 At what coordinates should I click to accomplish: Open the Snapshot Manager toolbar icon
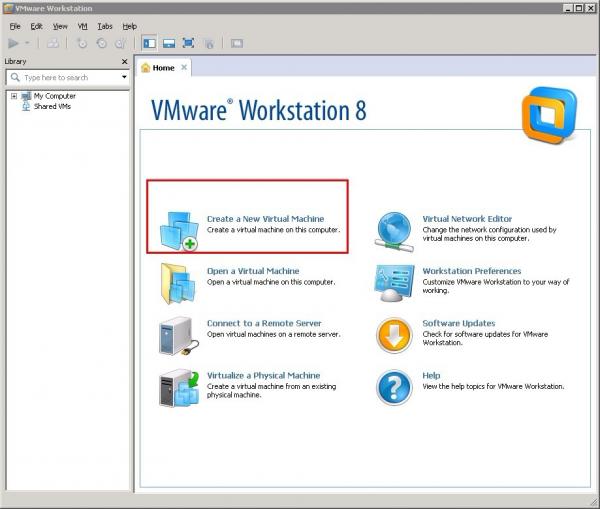click(121, 43)
